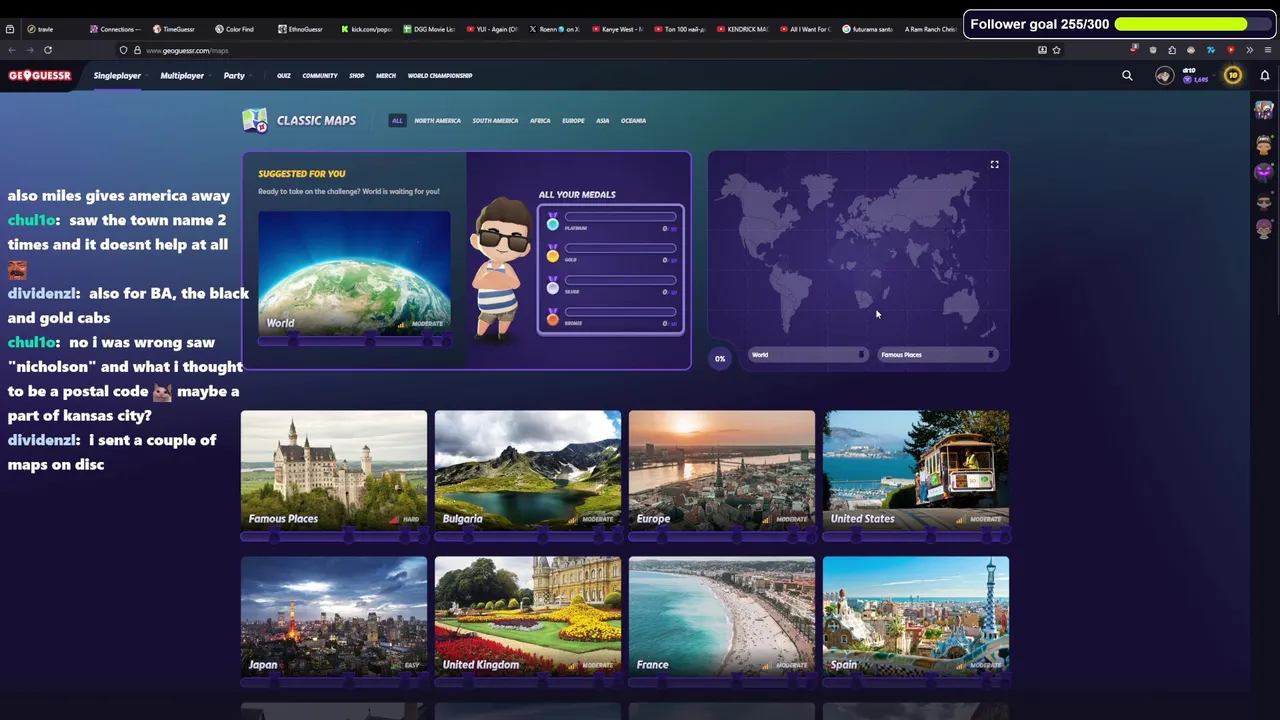
Task: Click the extensions puzzle icon in toolbar
Action: pos(1172,50)
